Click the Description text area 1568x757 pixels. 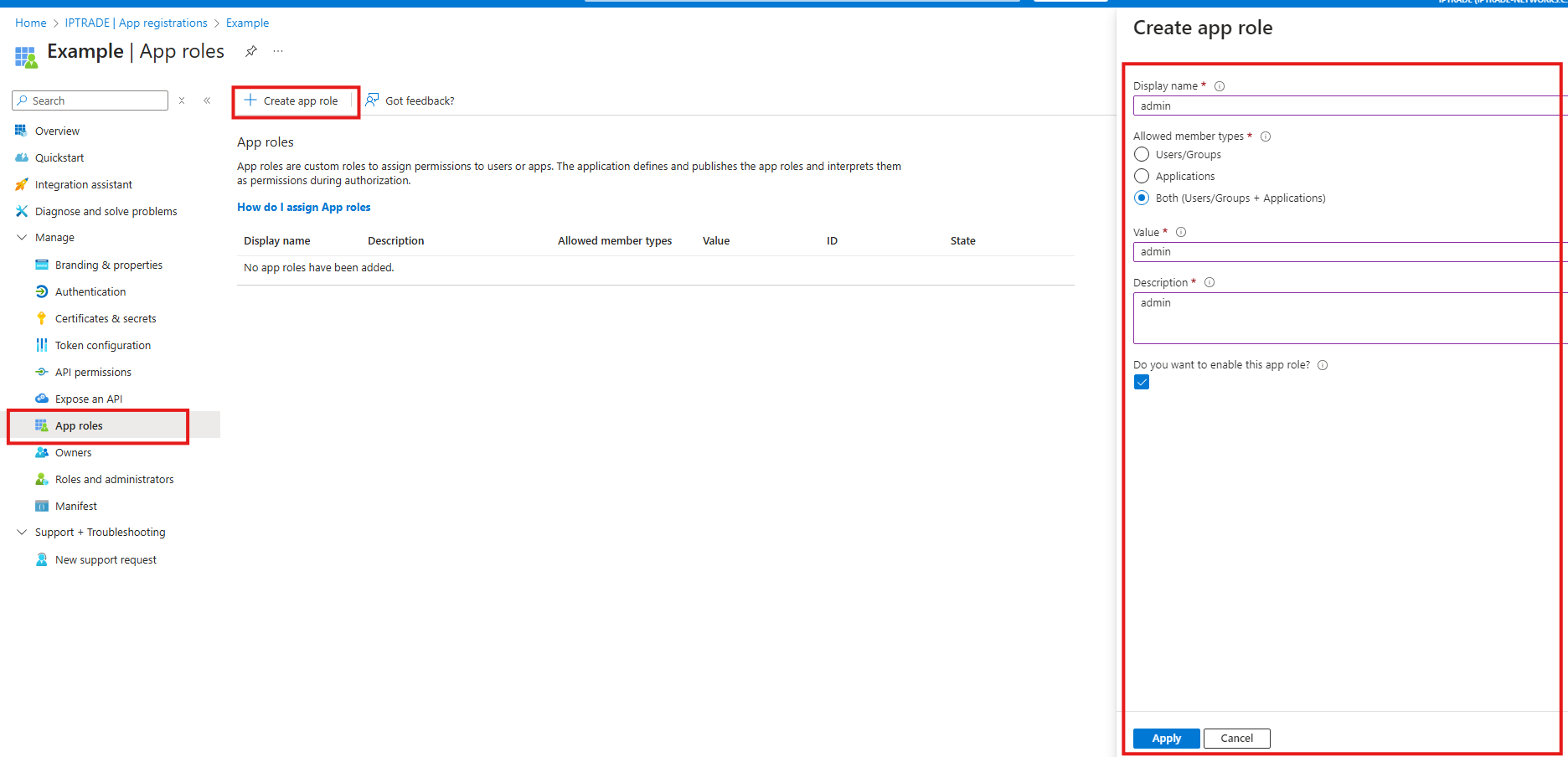coord(1350,318)
